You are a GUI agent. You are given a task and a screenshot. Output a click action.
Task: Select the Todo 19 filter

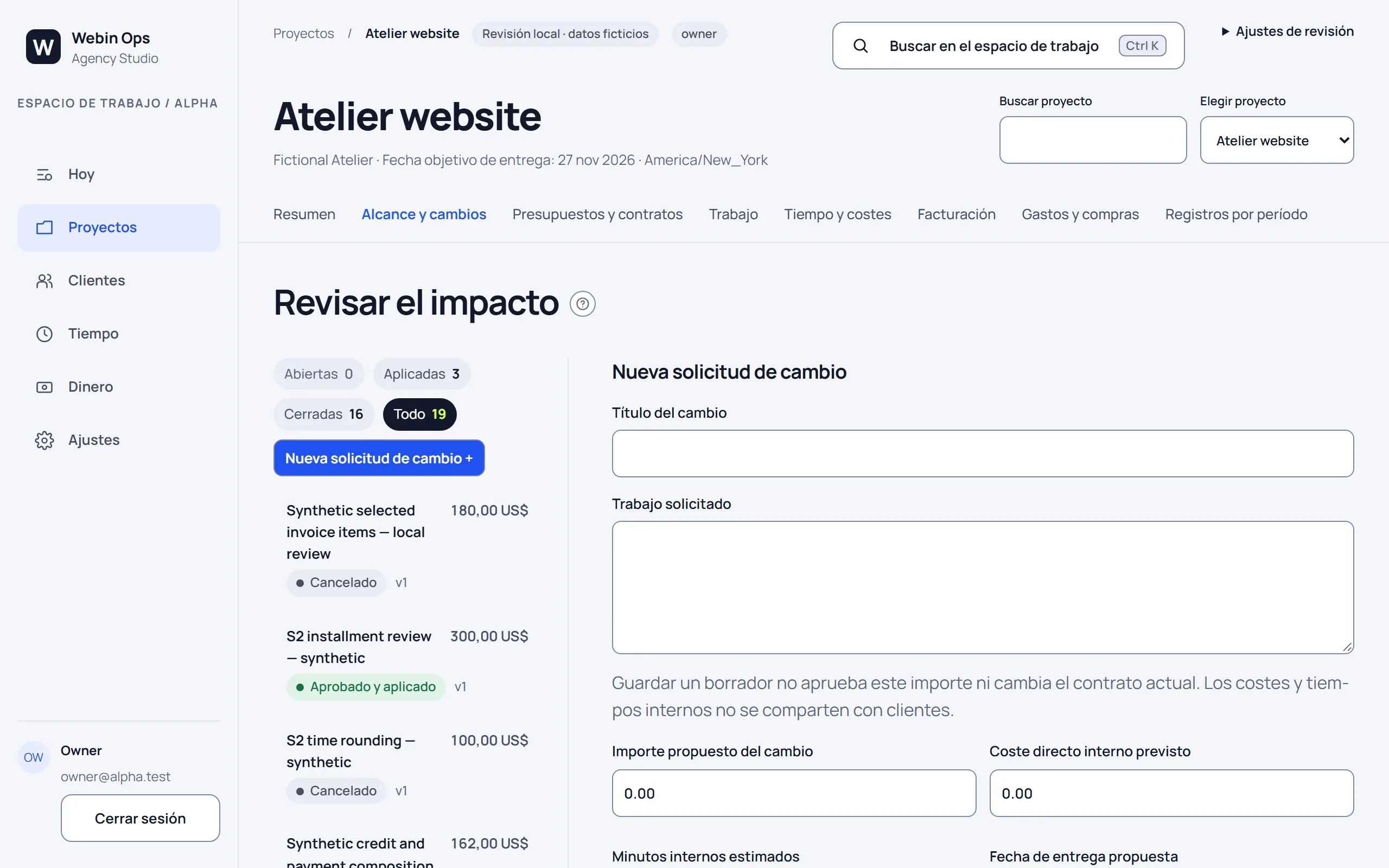coord(419,414)
